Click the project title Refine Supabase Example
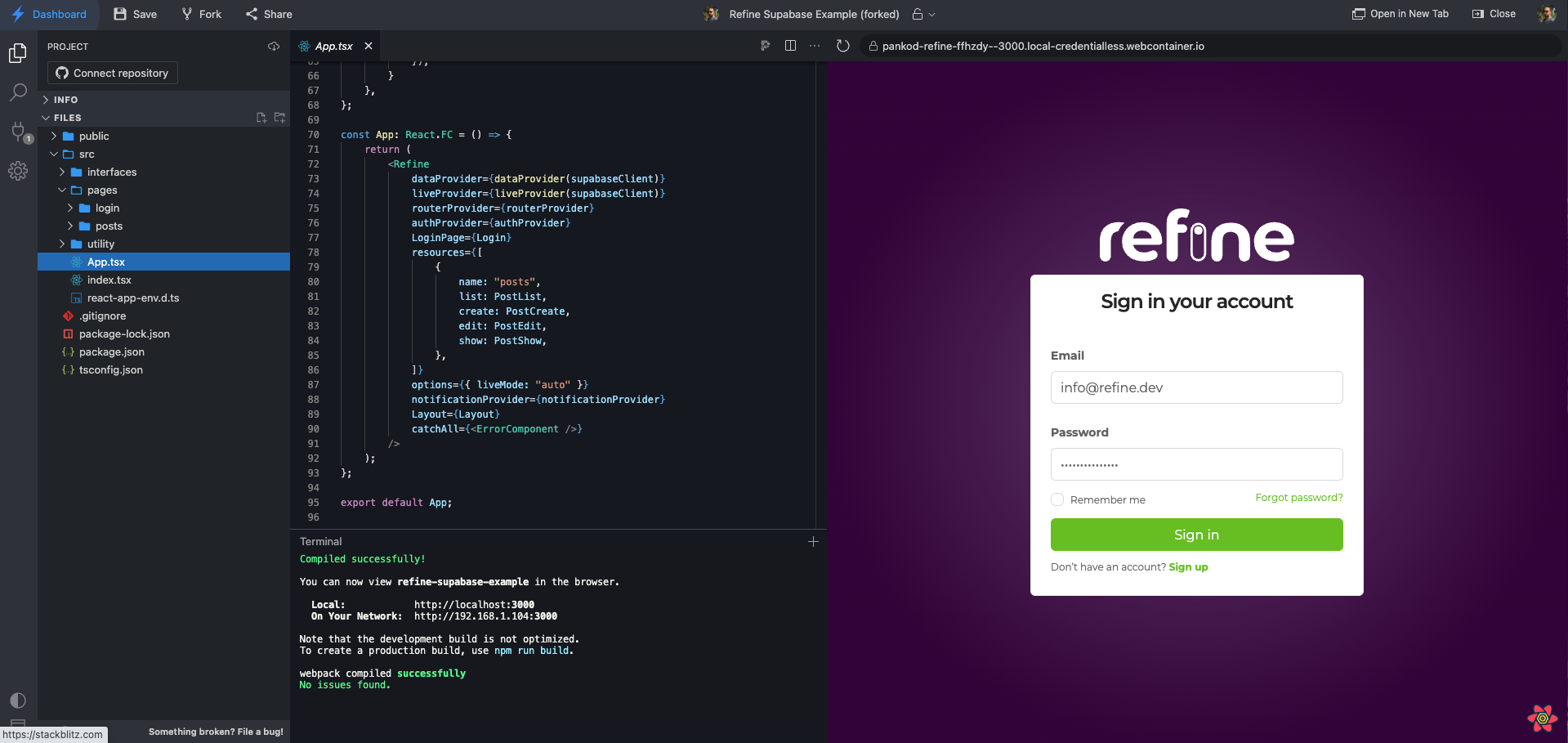The height and width of the screenshot is (743, 1568). [x=814, y=14]
